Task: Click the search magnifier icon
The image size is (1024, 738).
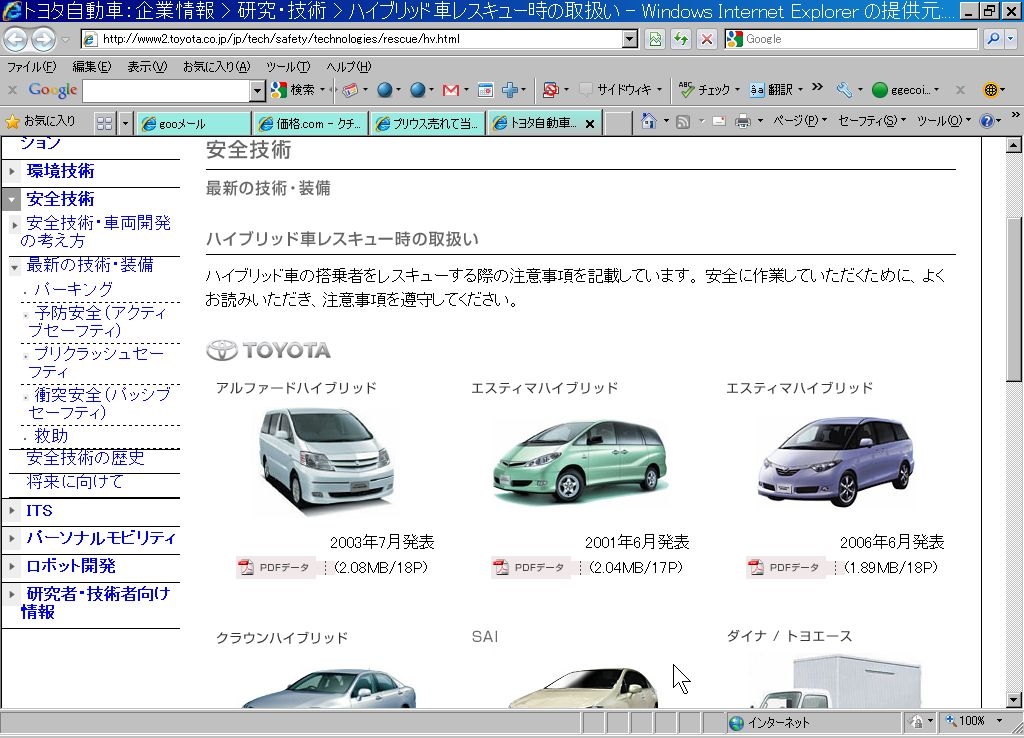Action: point(993,39)
